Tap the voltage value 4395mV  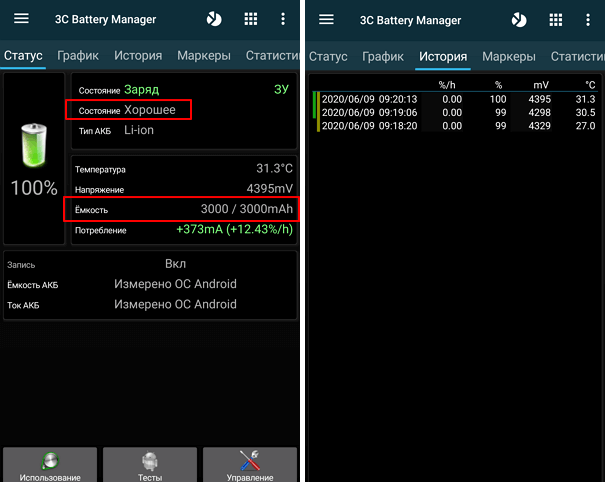pos(269,189)
